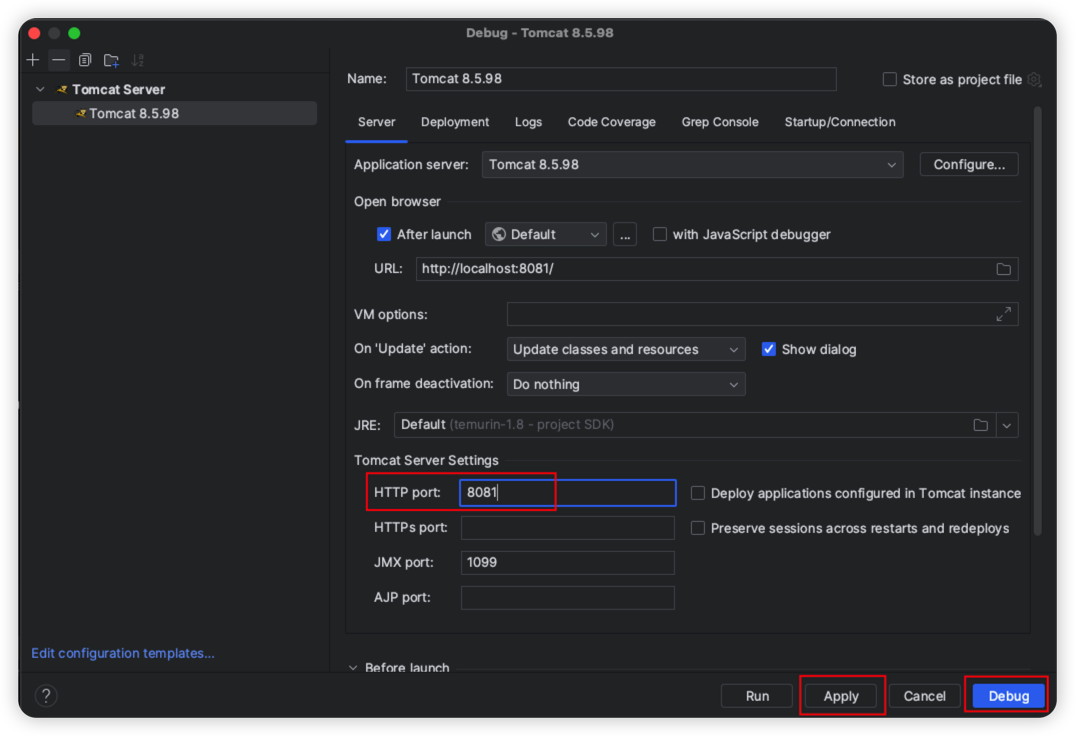Switch to the Code Coverage tab

(612, 122)
